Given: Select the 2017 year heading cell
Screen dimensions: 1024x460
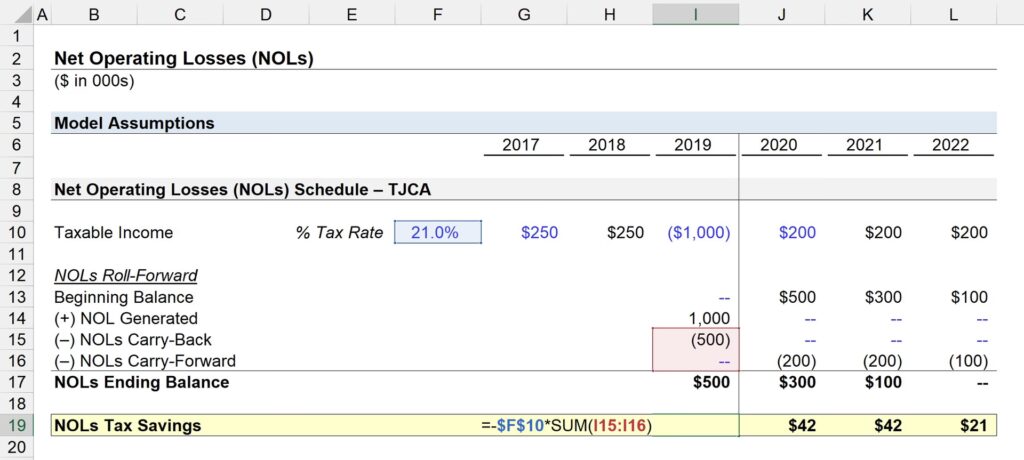Looking at the screenshot, I should click(523, 145).
